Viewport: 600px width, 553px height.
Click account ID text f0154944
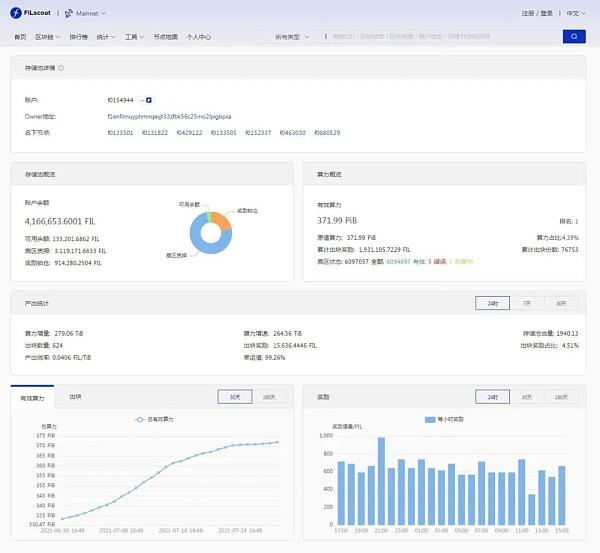[x=120, y=100]
